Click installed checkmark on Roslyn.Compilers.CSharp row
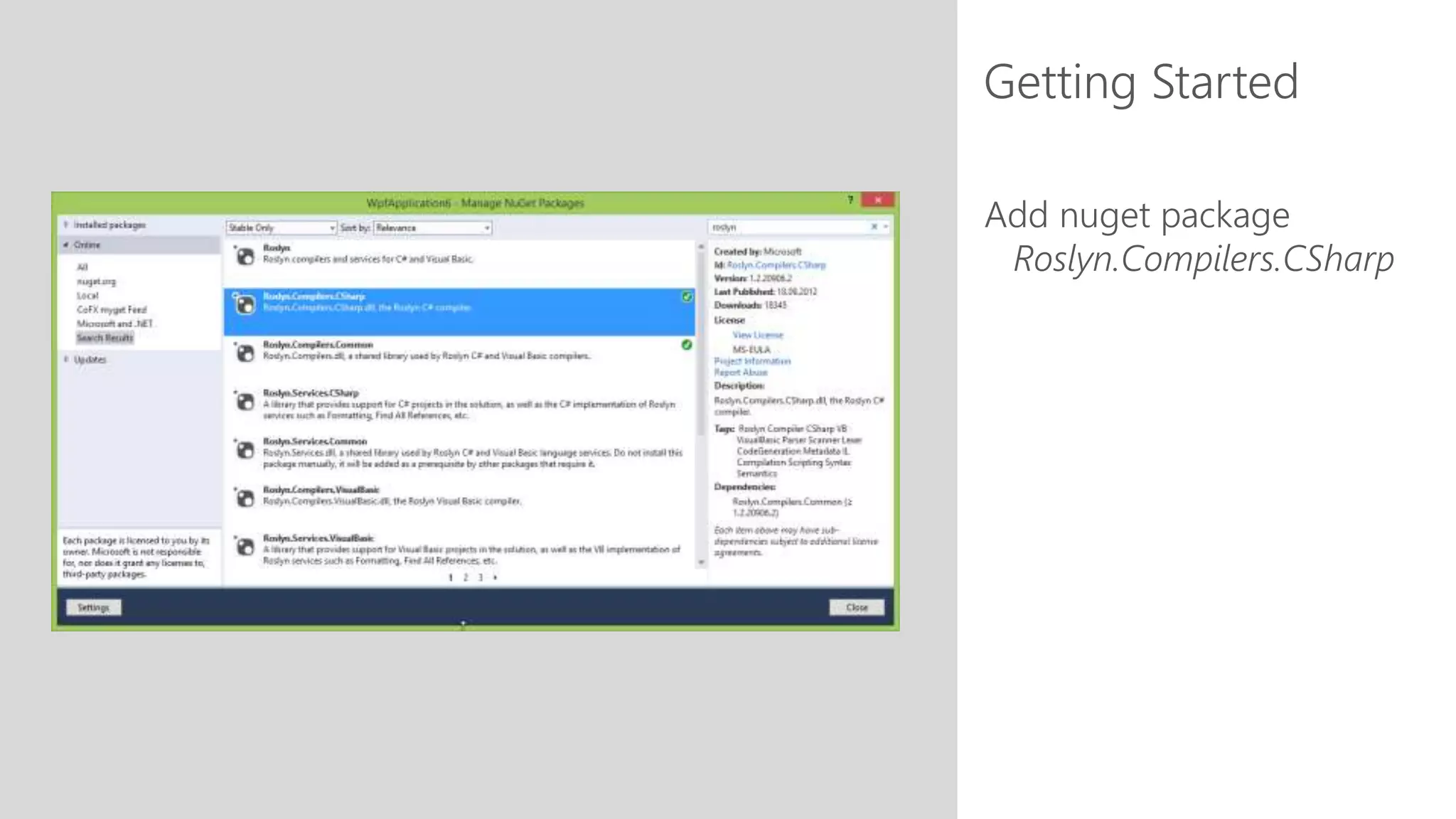 (687, 296)
